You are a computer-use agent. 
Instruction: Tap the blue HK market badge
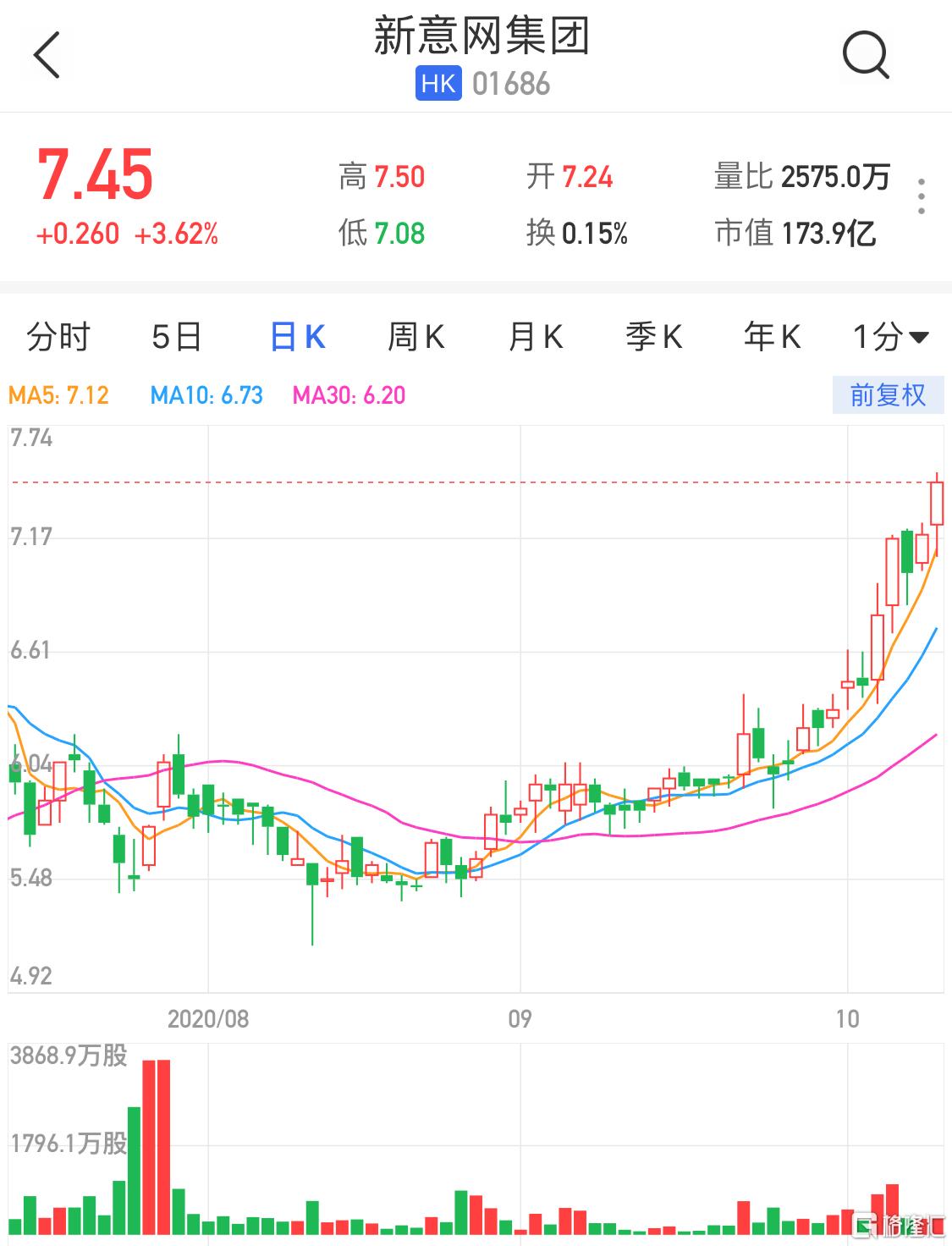pyautogui.click(x=438, y=85)
